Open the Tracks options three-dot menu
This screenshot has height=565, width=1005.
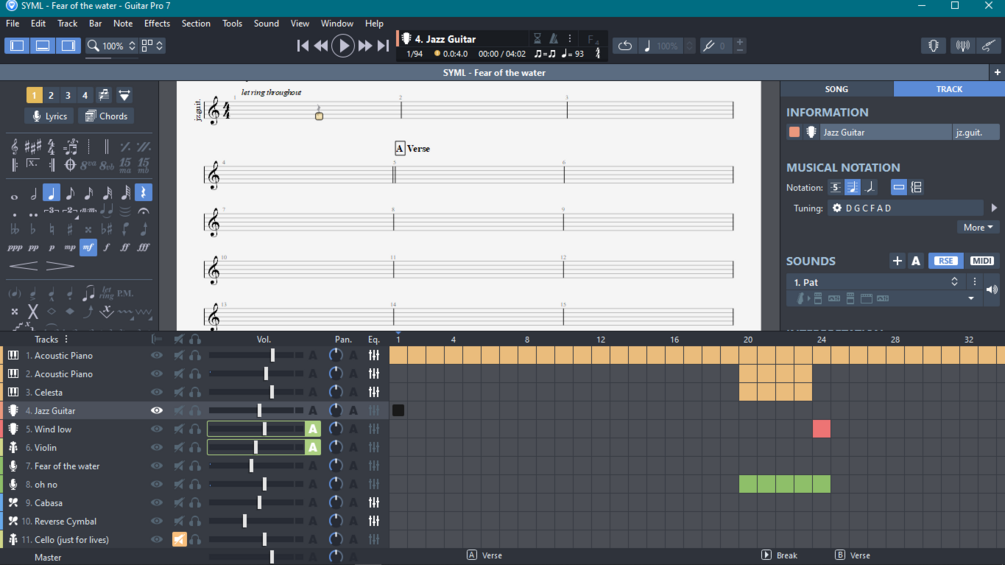click(66, 340)
